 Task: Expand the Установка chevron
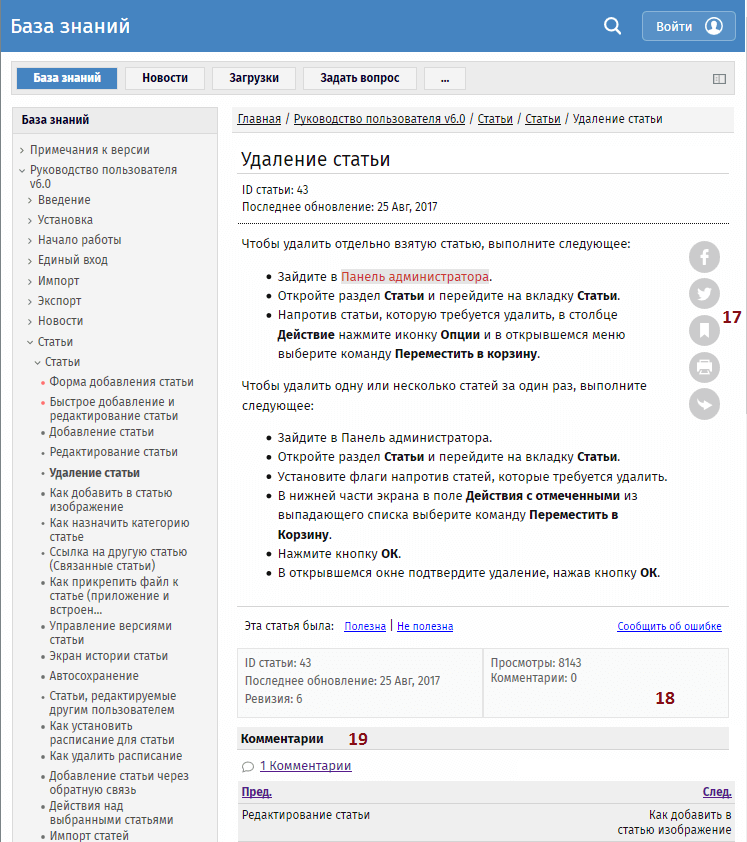click(30, 221)
